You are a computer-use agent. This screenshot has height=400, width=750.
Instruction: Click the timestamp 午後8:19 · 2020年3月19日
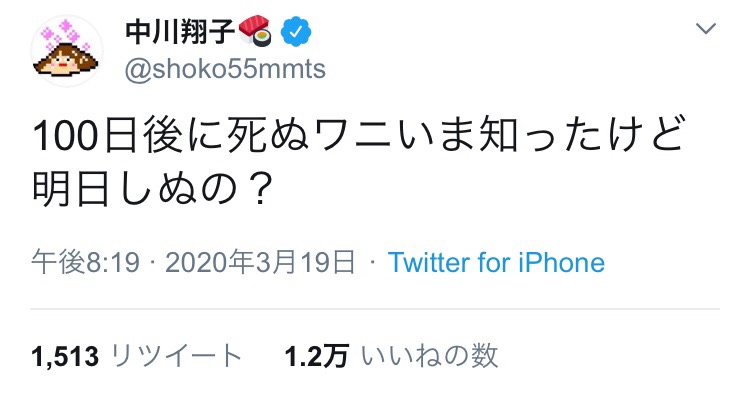pos(194,263)
